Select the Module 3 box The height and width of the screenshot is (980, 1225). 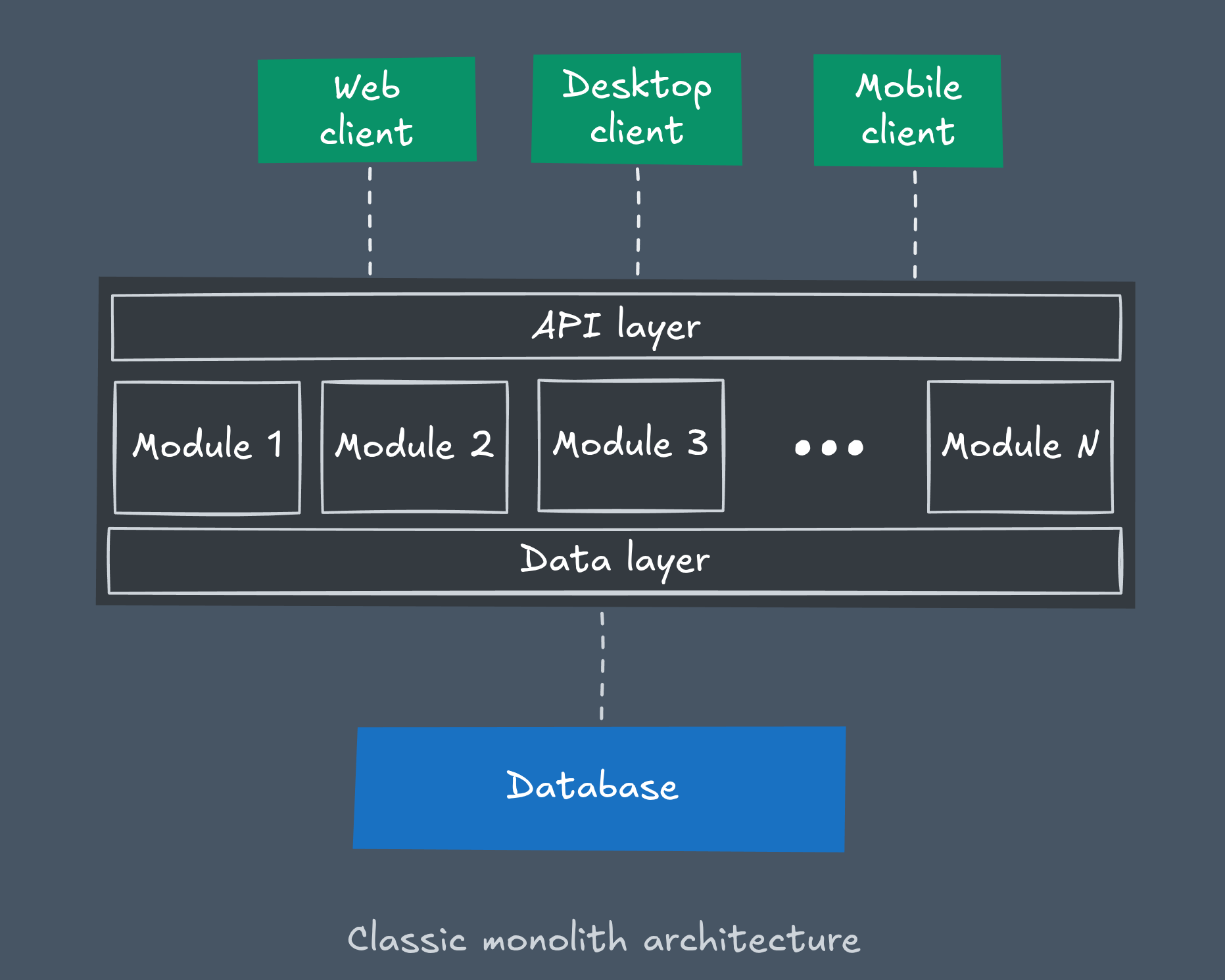click(x=631, y=446)
